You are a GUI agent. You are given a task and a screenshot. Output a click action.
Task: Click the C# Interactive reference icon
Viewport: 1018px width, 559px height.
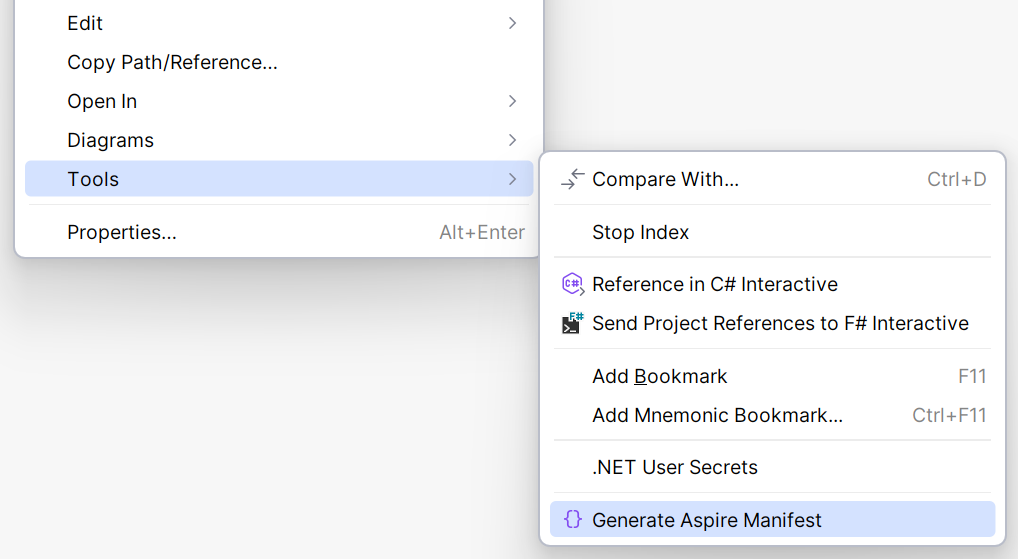[x=572, y=284]
